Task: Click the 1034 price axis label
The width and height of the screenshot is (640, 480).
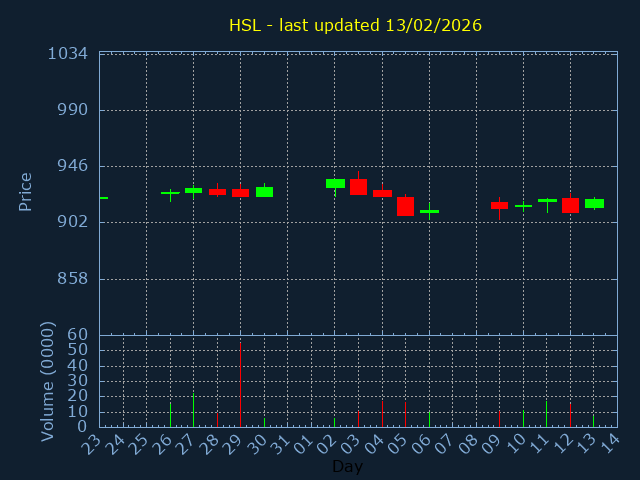Action: (x=68, y=53)
